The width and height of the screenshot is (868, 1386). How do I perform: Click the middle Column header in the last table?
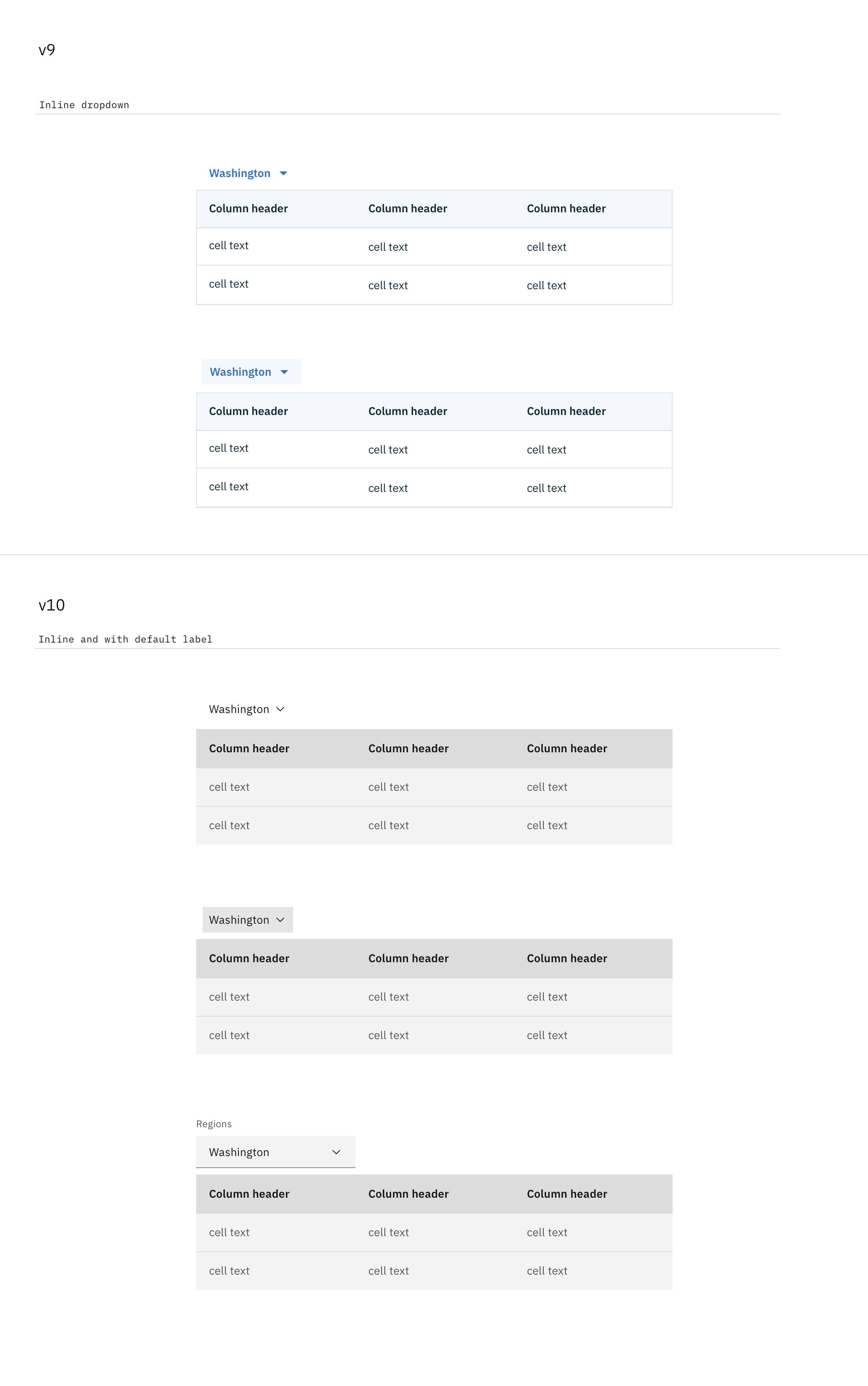408,1194
